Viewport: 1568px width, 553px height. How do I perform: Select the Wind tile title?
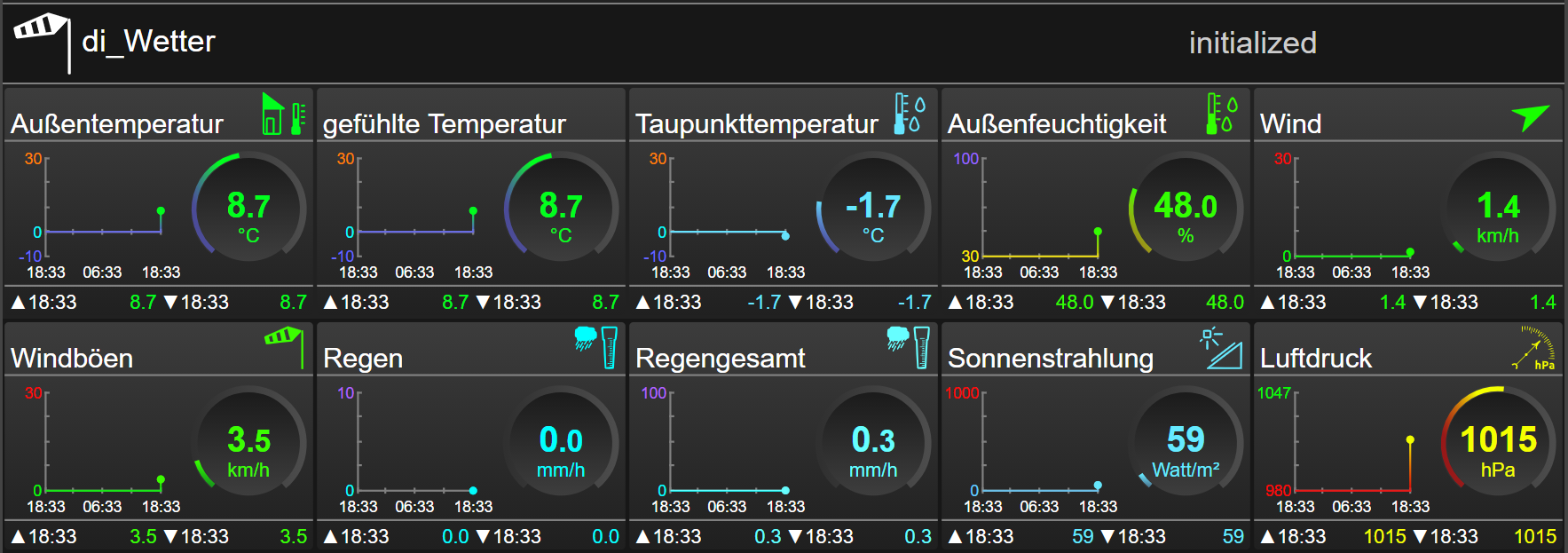point(1290,123)
